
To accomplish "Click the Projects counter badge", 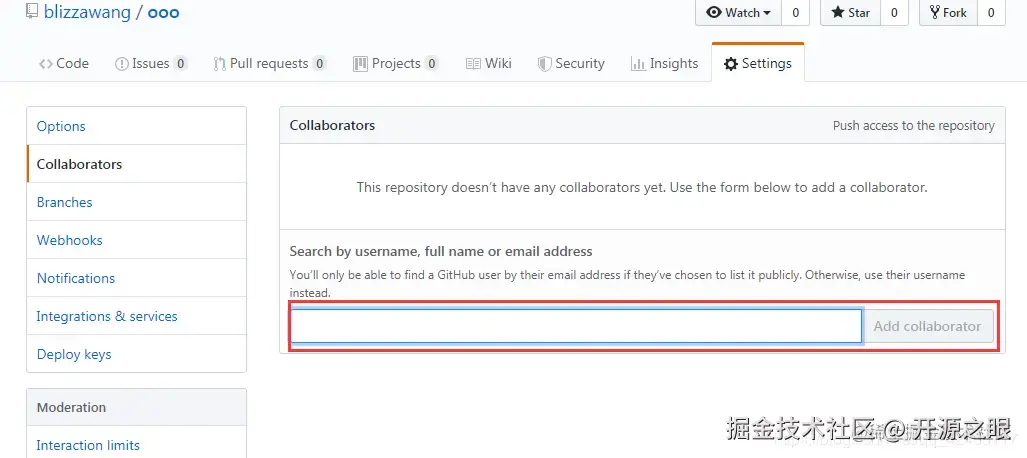I will point(431,64).
